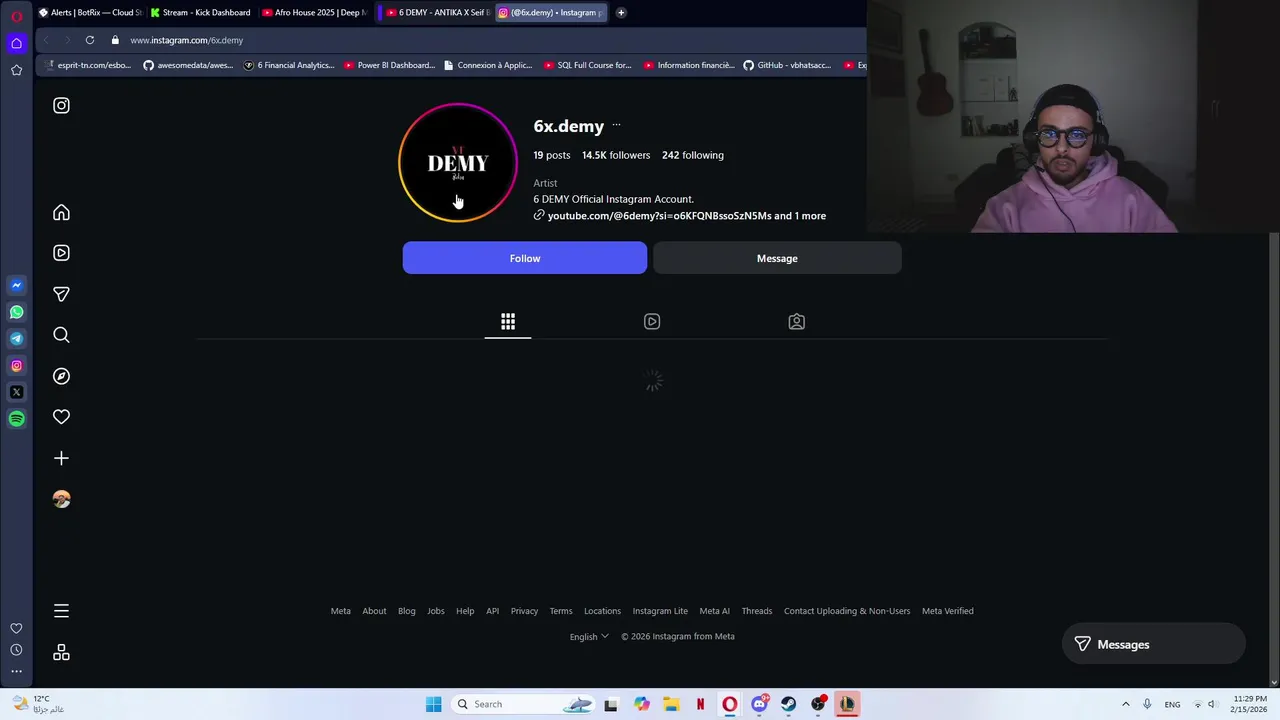Reload the Instagram page
The width and height of the screenshot is (1280, 720).
90,40
